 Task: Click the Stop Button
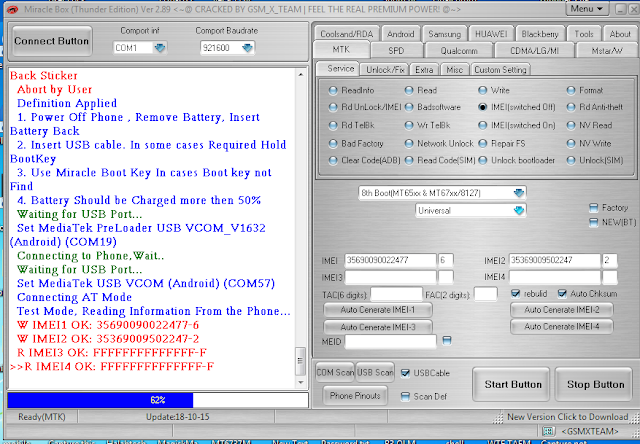click(595, 384)
